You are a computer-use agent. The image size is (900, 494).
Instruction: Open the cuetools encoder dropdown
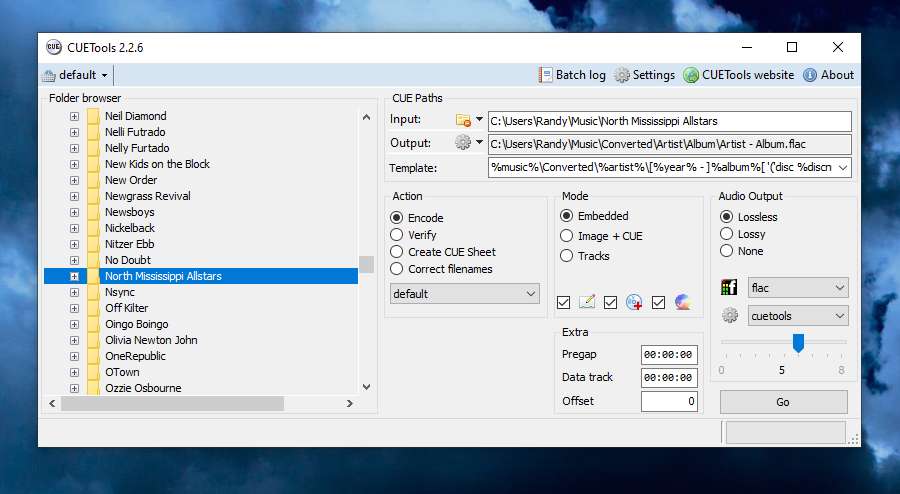point(798,316)
